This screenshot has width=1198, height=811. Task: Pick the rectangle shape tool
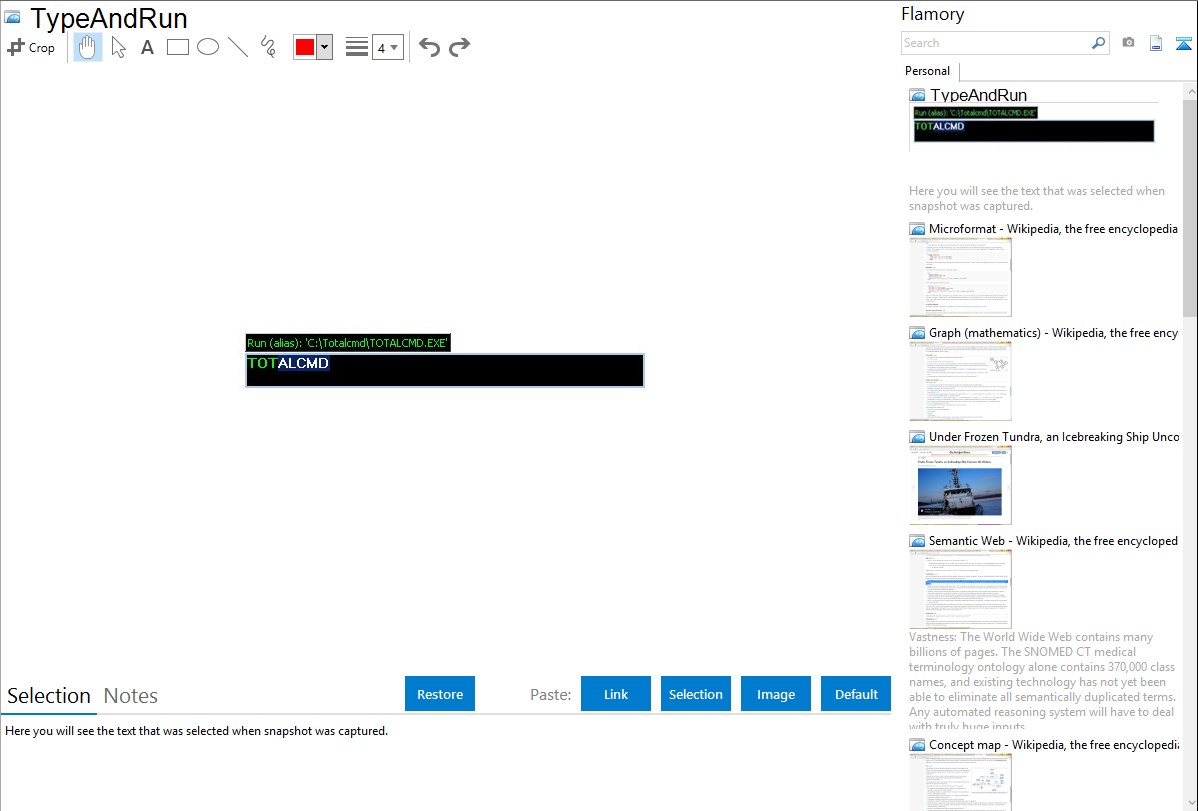178,47
